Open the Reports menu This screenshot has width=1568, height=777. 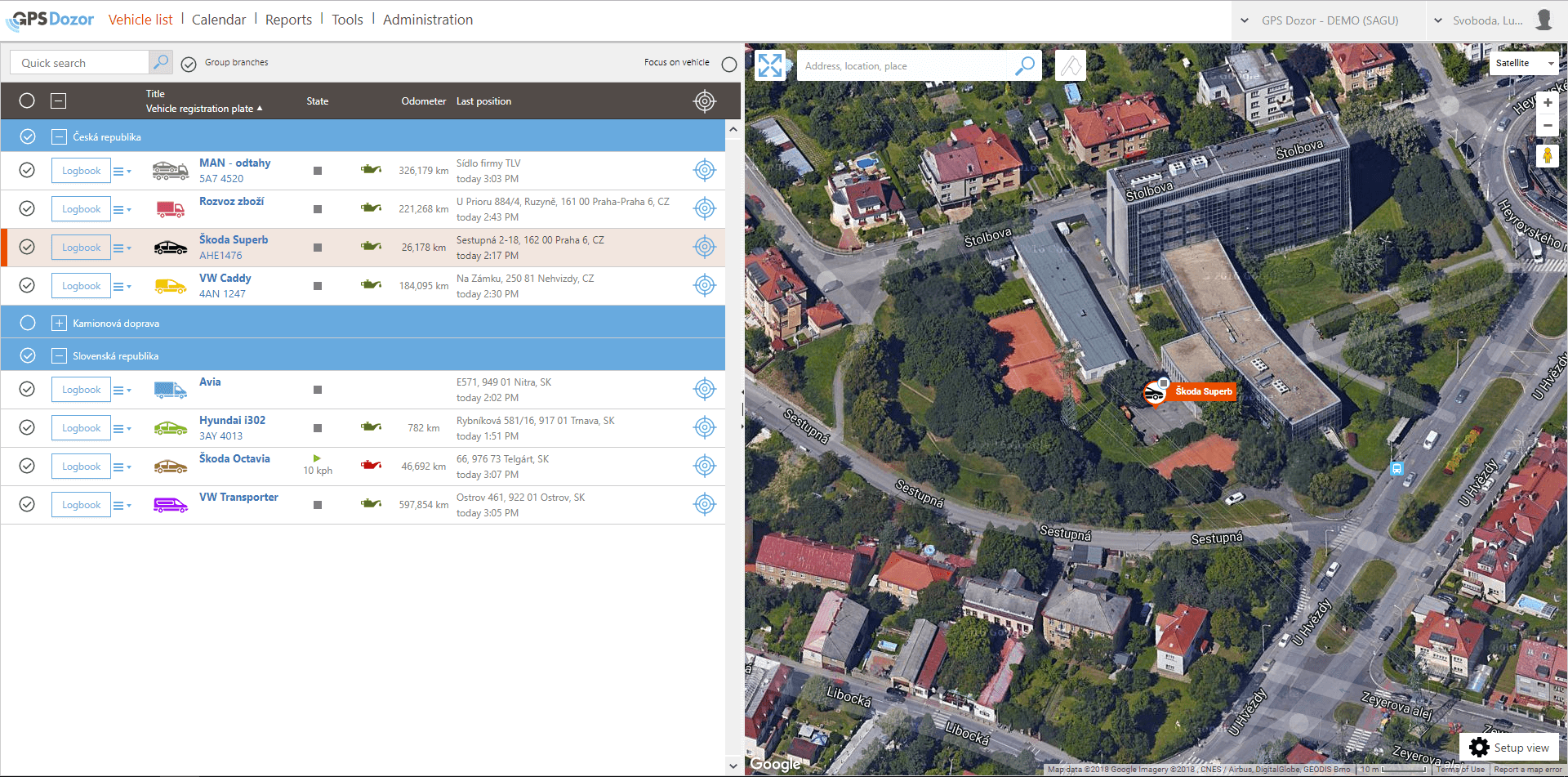[x=288, y=20]
